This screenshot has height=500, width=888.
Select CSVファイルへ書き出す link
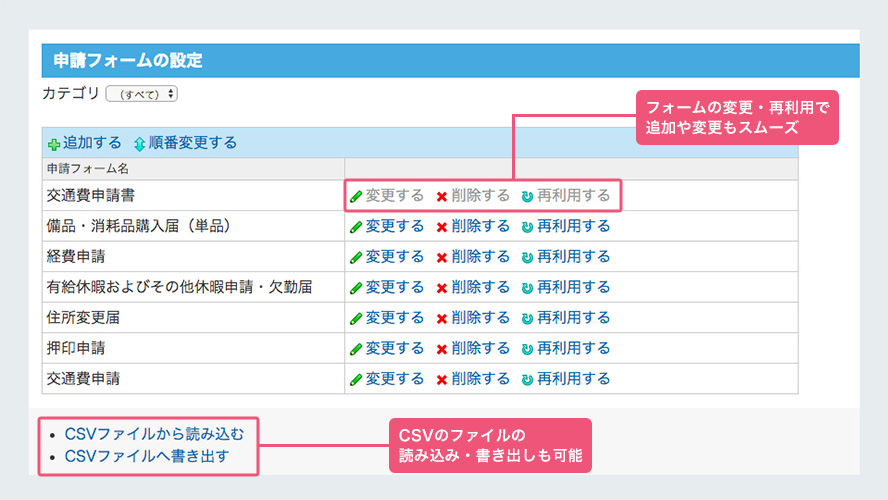pos(147,457)
